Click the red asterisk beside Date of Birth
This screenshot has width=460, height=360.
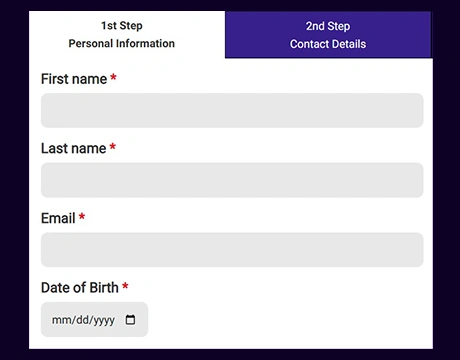coord(125,286)
